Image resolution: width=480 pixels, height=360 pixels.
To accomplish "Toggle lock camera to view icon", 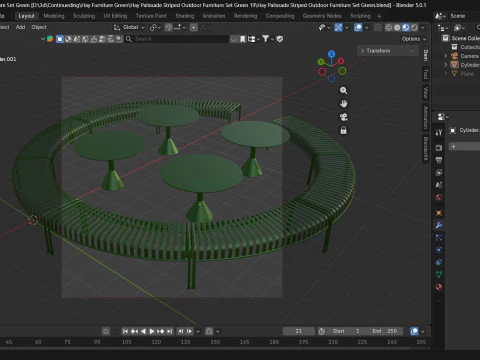I will tap(343, 130).
